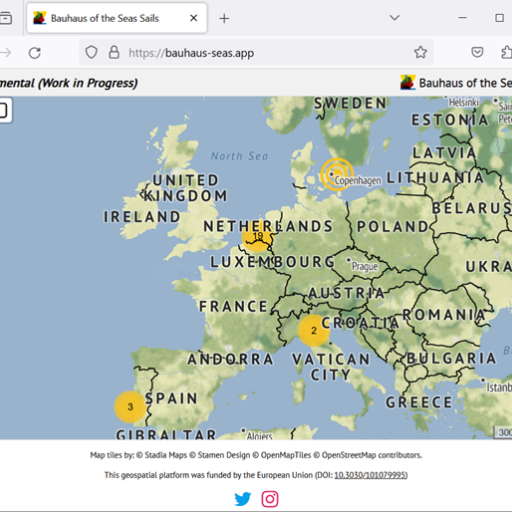Viewport: 512px width, 512px height.
Task: Open the recent browsing sidebar icon
Action: tap(6, 18)
